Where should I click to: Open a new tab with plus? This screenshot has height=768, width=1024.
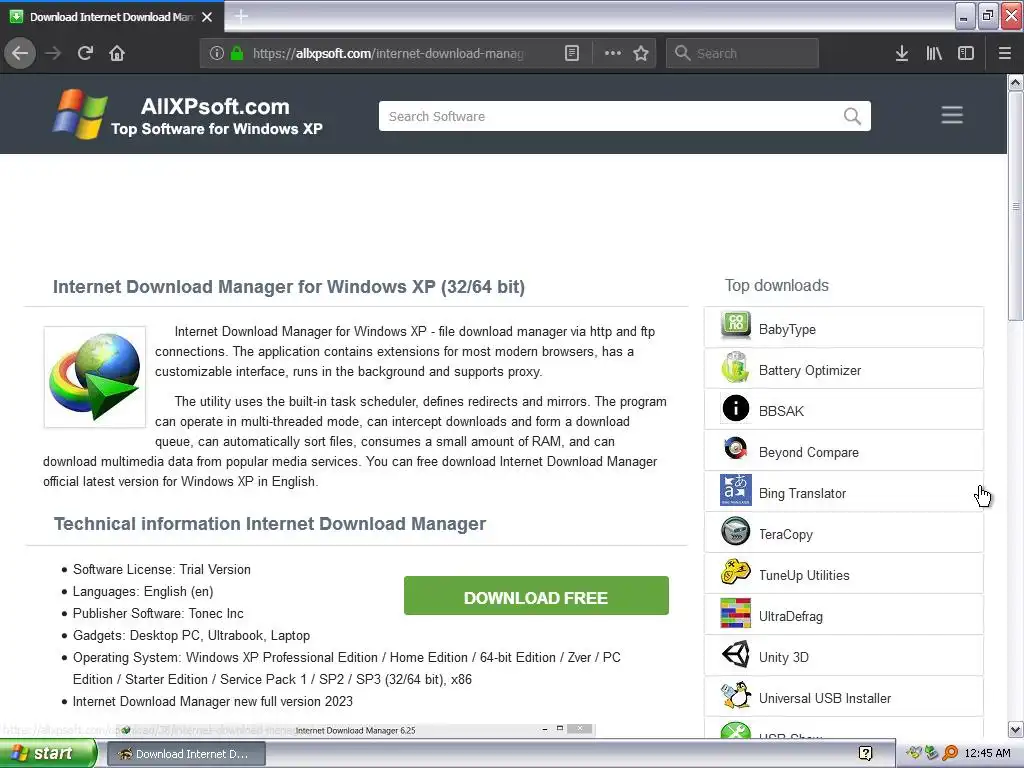click(241, 16)
